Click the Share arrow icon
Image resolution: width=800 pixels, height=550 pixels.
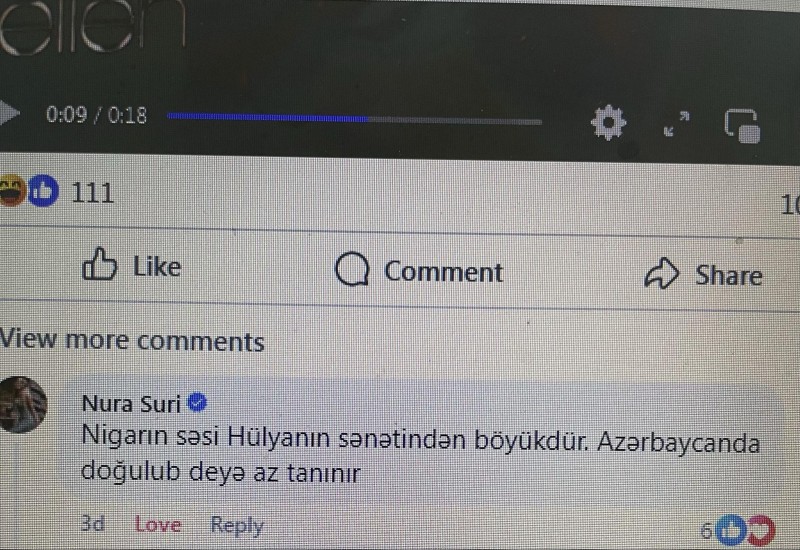[x=662, y=273]
